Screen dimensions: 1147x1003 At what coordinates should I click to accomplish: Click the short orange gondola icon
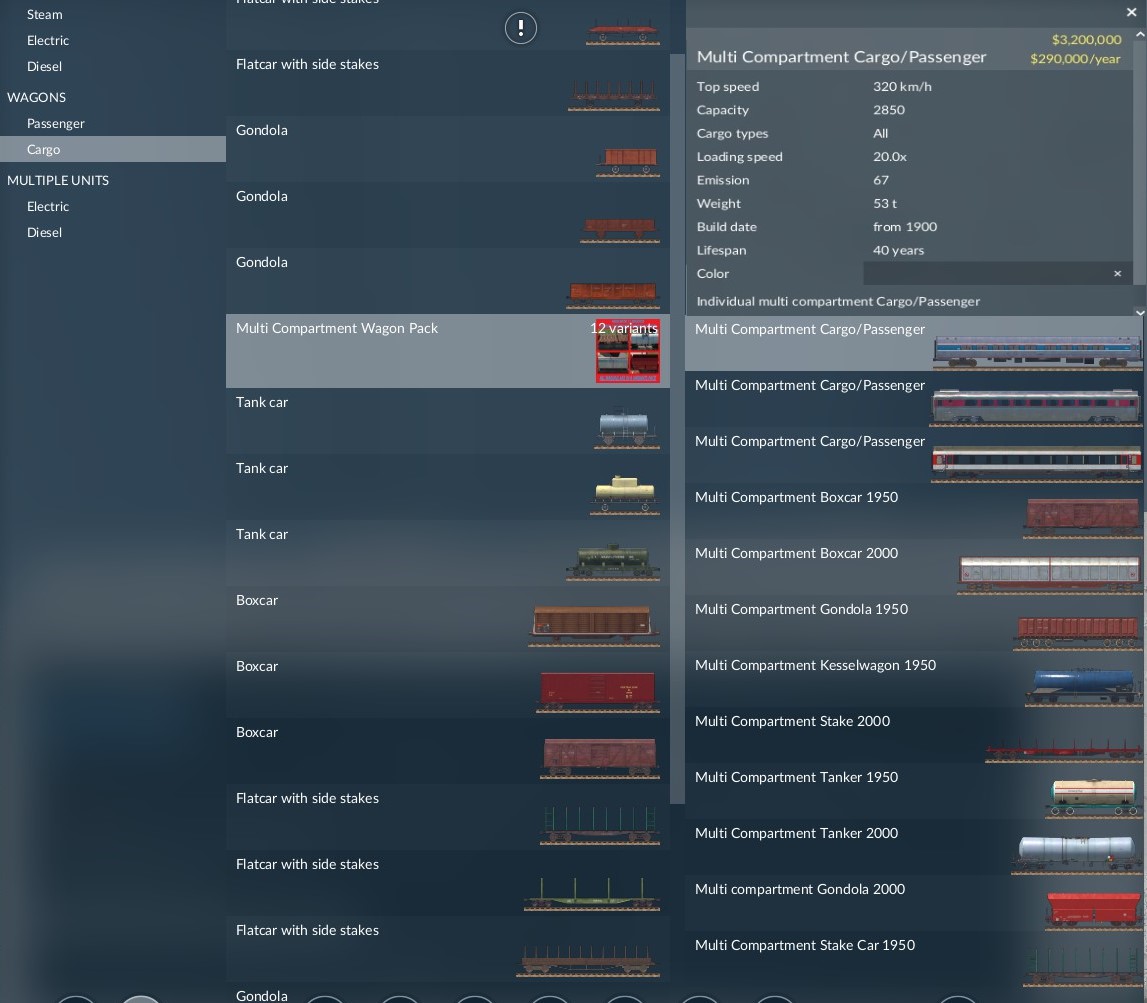click(x=628, y=162)
